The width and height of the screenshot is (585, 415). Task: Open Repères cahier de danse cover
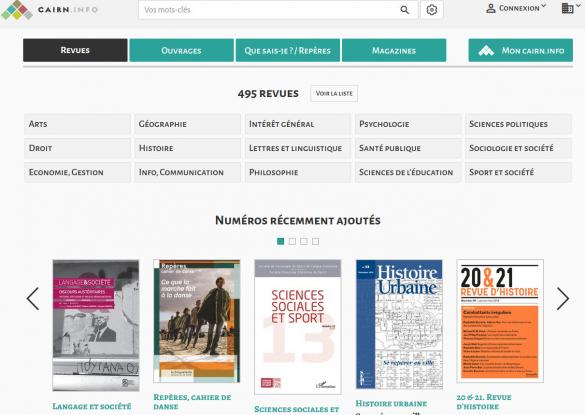tap(197, 321)
